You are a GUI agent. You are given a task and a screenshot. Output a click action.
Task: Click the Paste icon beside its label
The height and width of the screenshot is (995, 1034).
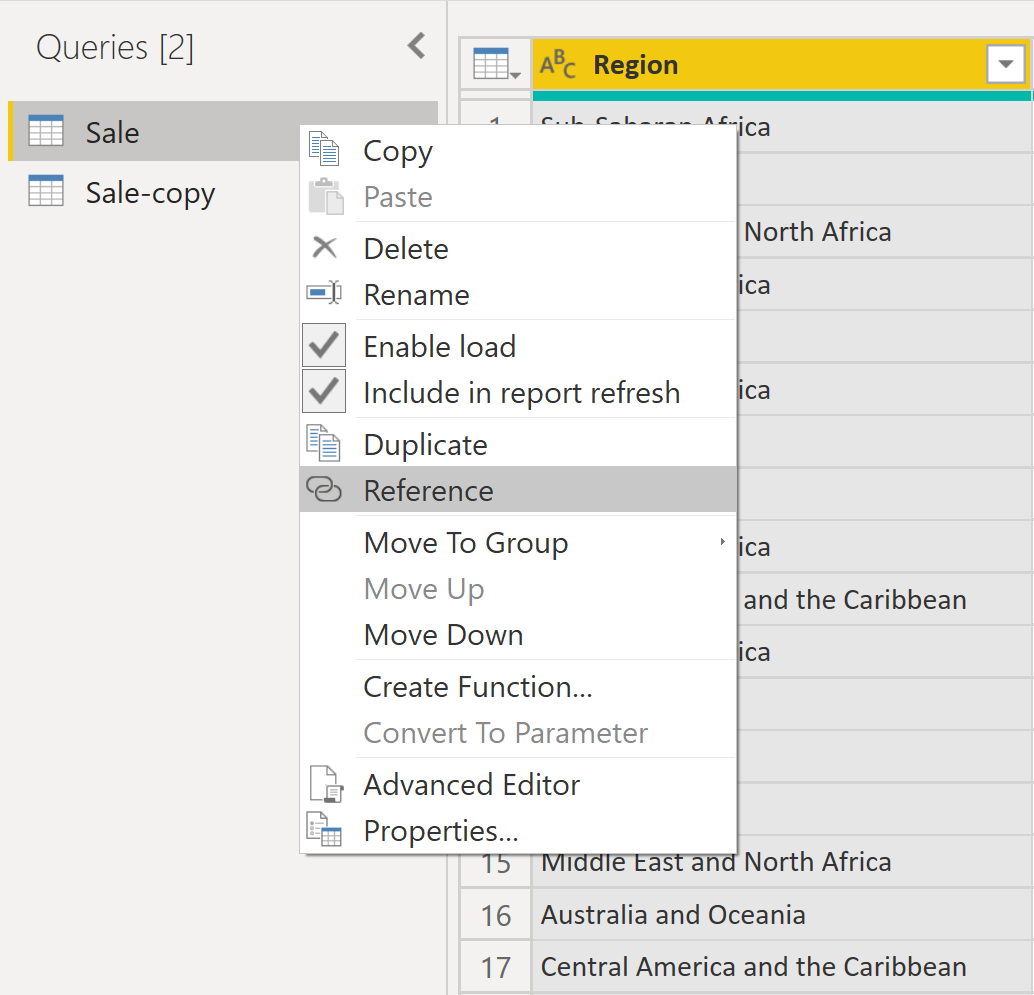[326, 196]
